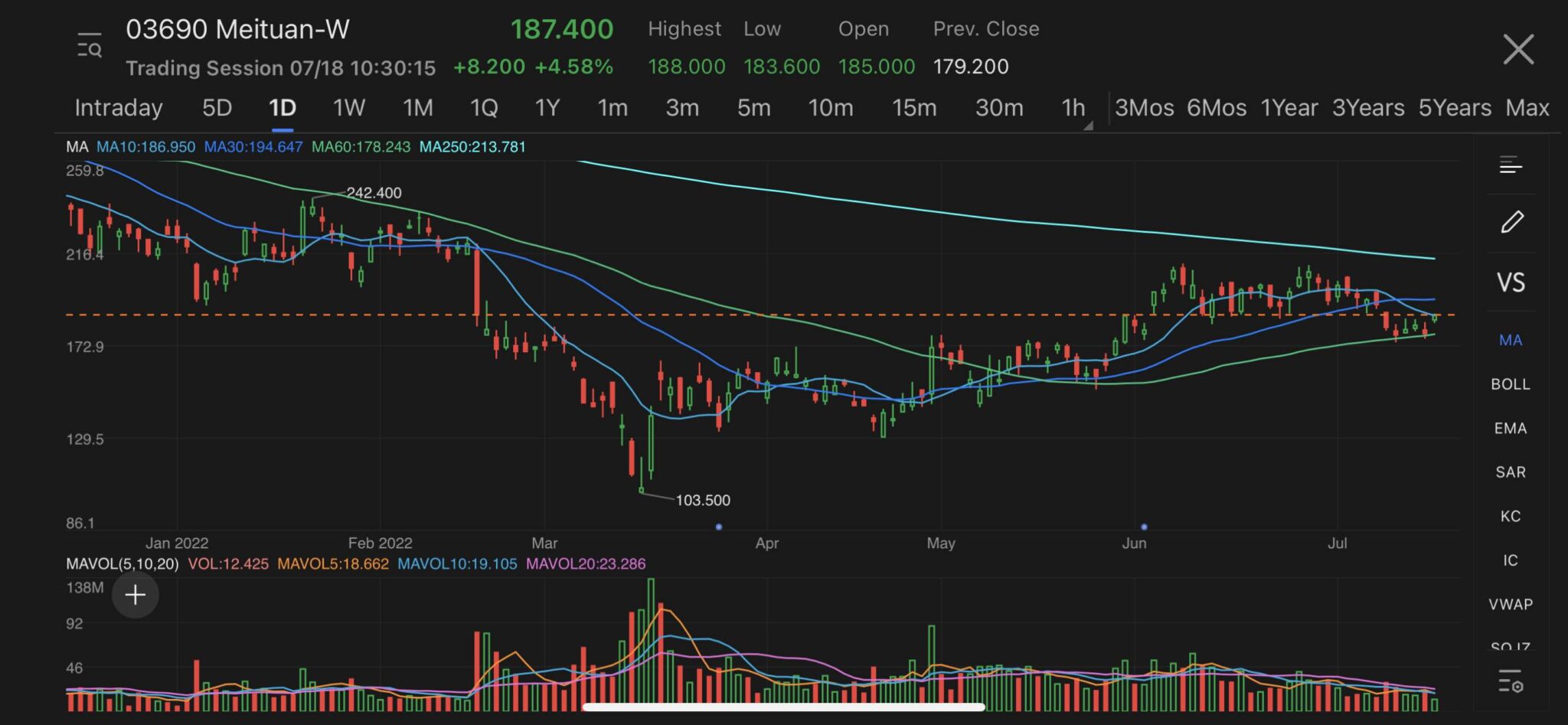Select the 15m interval tab
Viewport: 1568px width, 725px height.
914,107
